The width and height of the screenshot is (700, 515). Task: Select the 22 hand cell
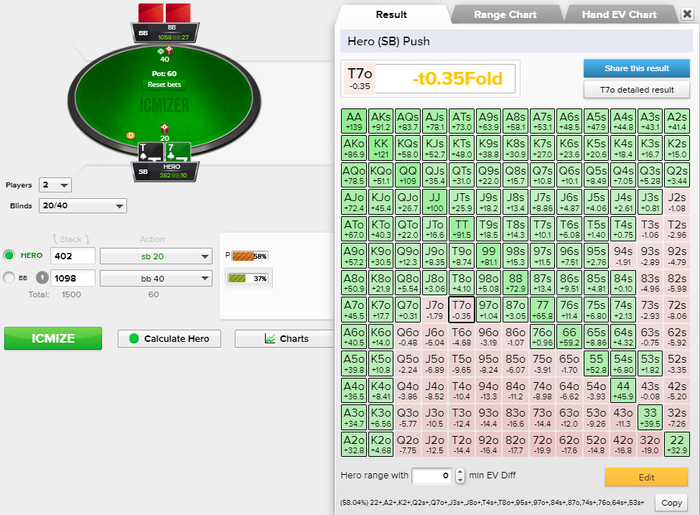(x=677, y=444)
